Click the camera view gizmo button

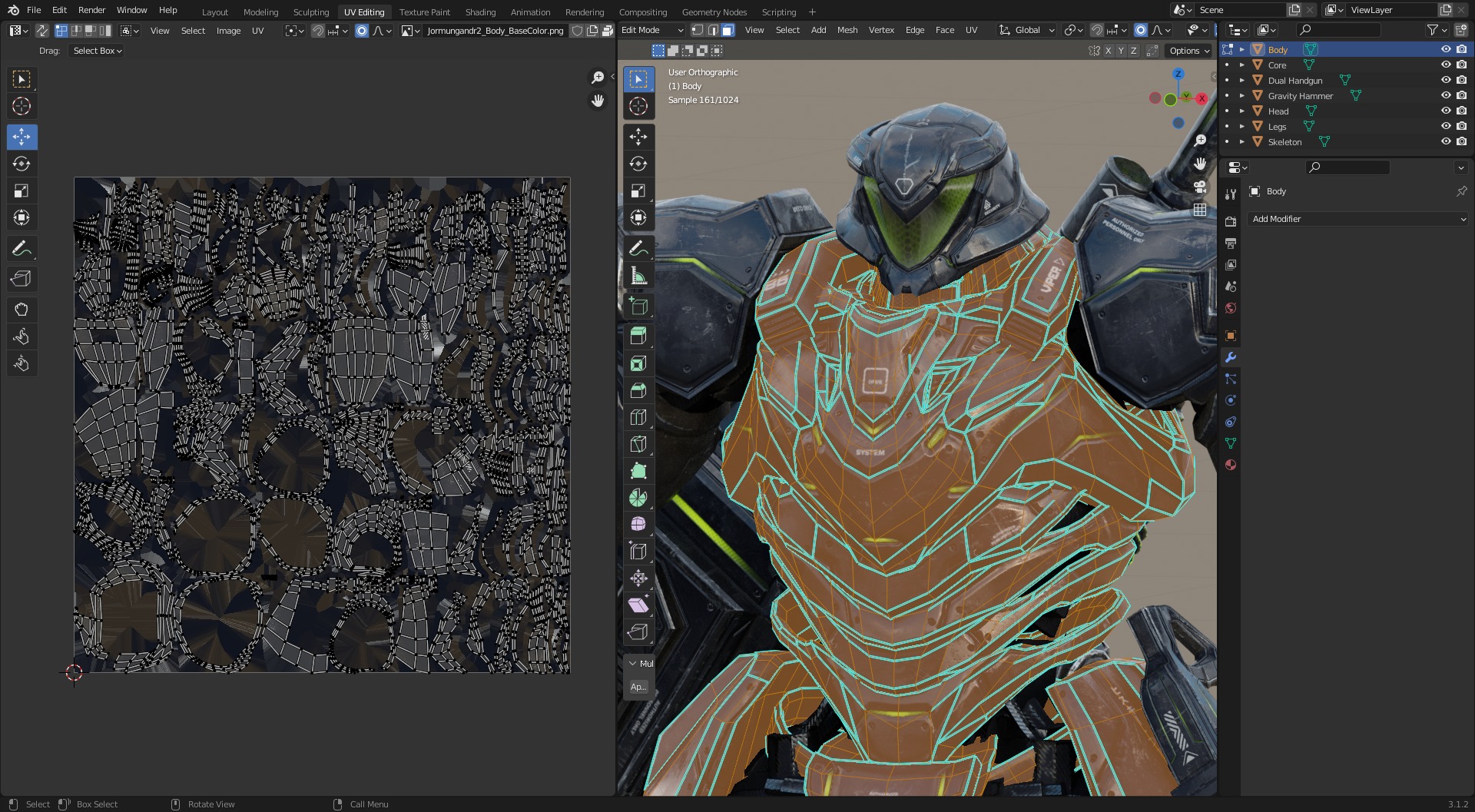1200,187
